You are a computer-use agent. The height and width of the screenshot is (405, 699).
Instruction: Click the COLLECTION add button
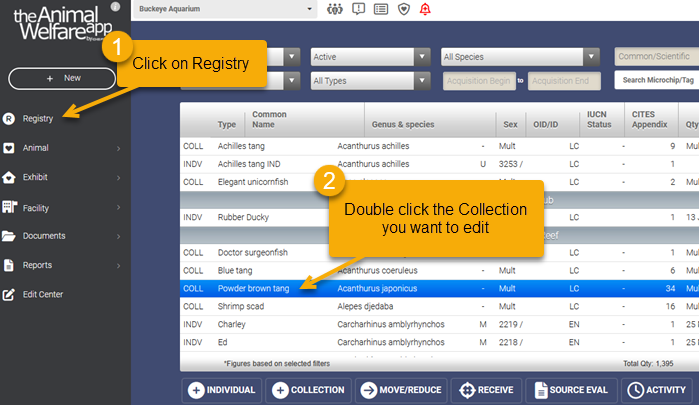tap(308, 390)
